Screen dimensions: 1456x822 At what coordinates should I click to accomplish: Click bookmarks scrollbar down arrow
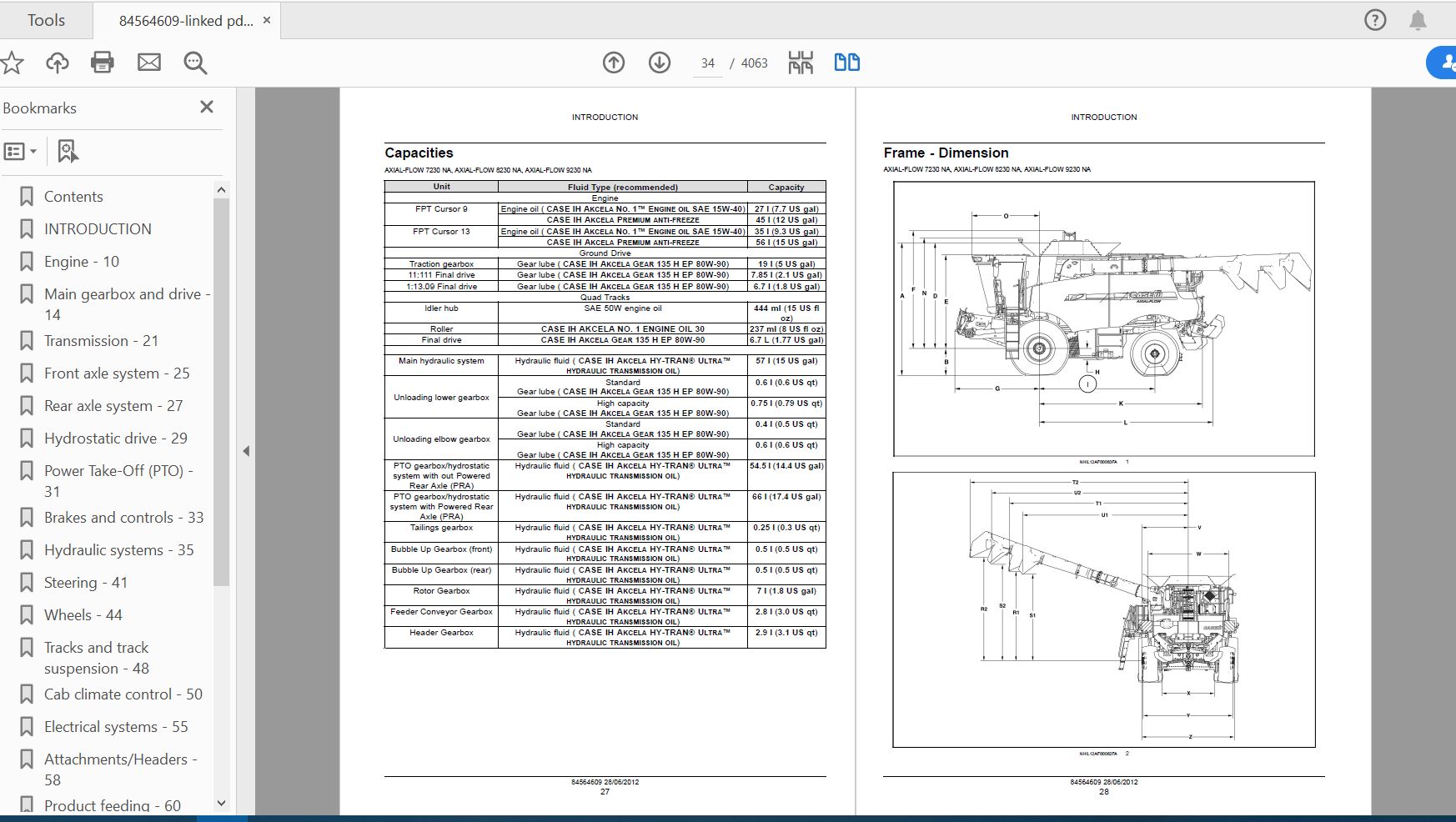(221, 804)
